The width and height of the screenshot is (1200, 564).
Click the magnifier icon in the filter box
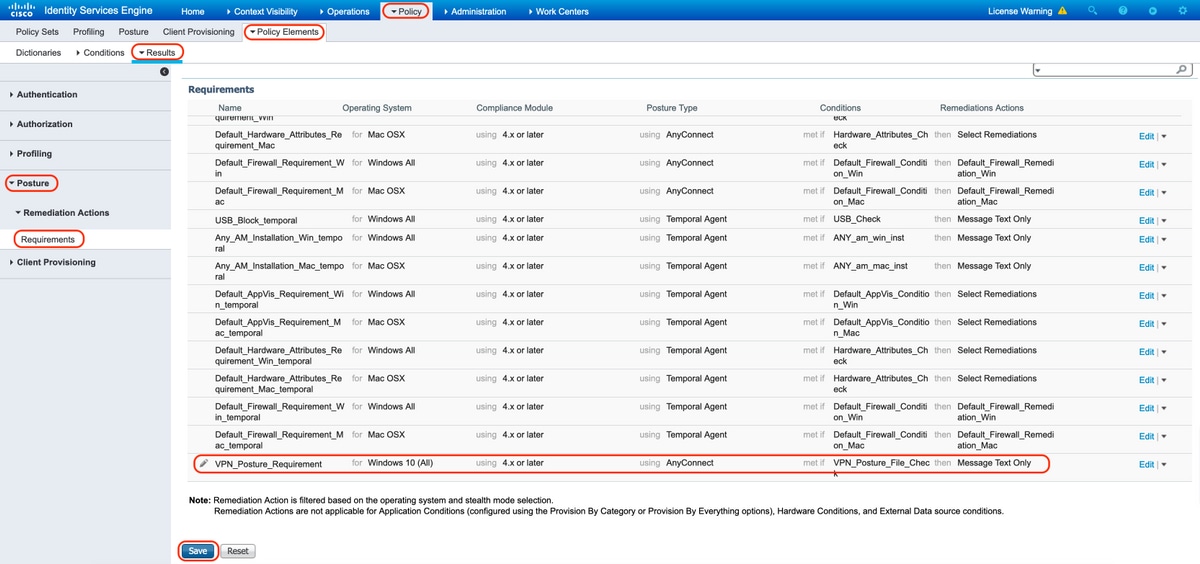coord(1182,70)
